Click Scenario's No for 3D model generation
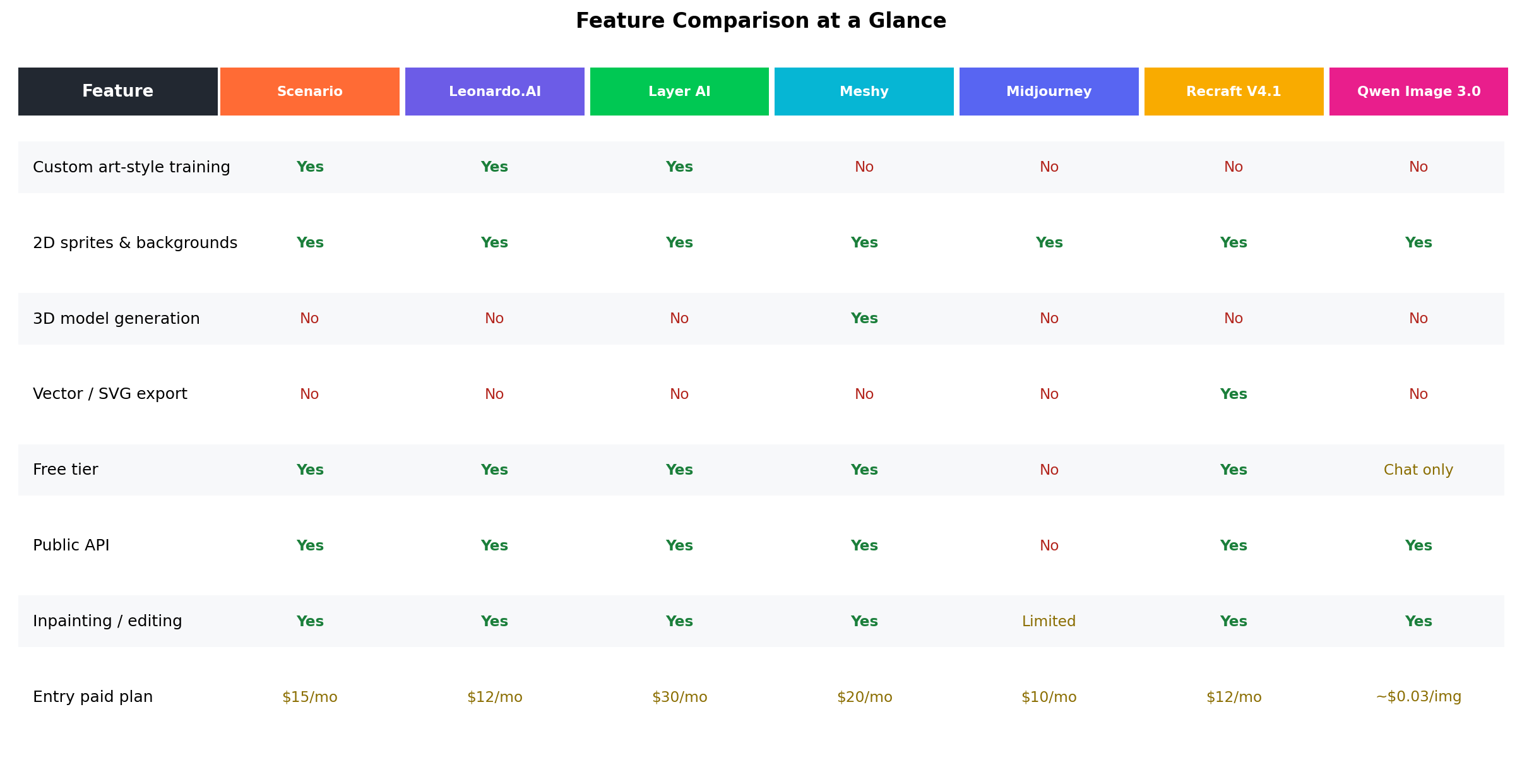 pyautogui.click(x=310, y=319)
